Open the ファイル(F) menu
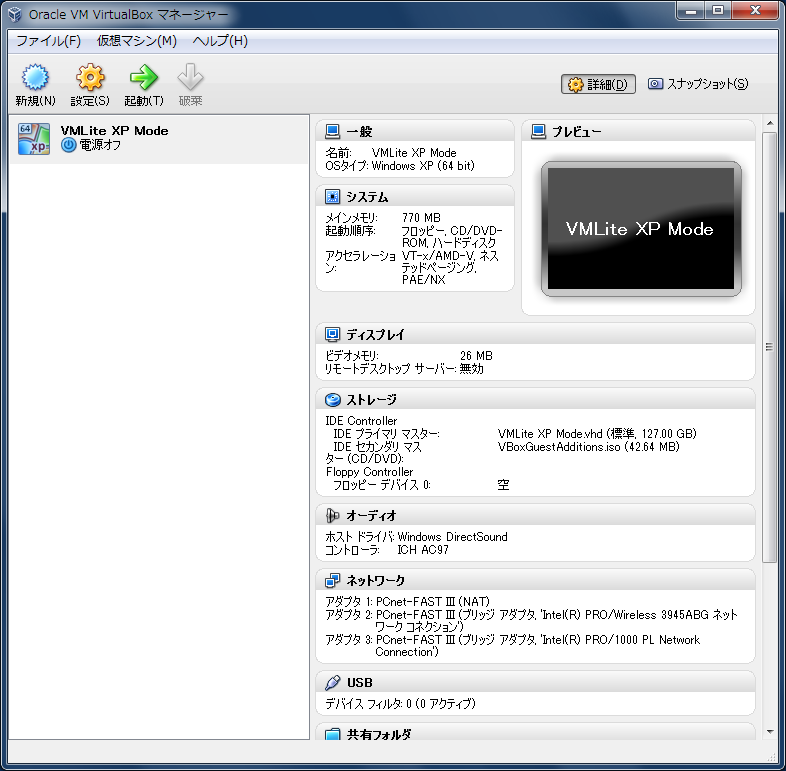The image size is (786, 771). 48,41
